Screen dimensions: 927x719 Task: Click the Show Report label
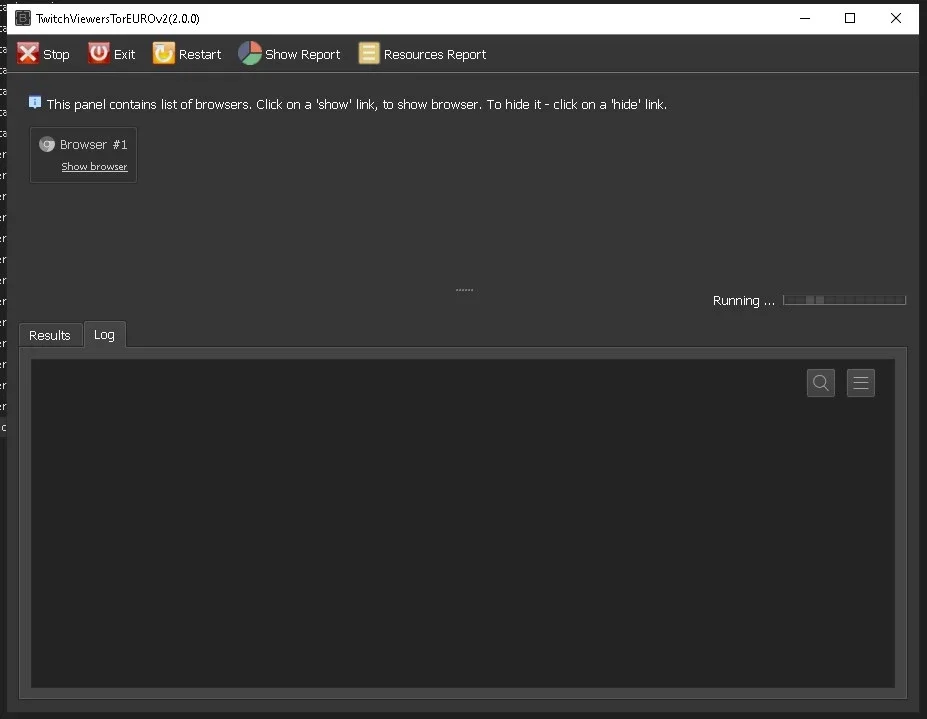(x=303, y=54)
